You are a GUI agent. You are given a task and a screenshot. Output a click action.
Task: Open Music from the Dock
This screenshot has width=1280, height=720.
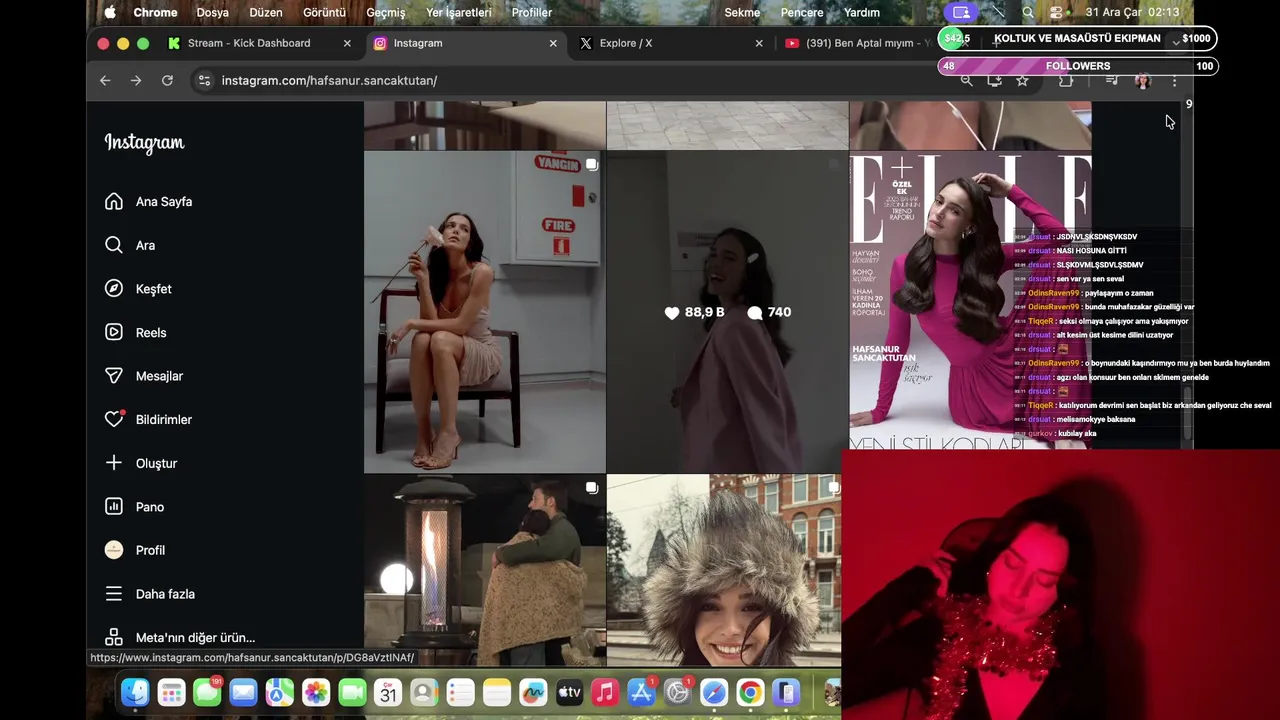(605, 692)
